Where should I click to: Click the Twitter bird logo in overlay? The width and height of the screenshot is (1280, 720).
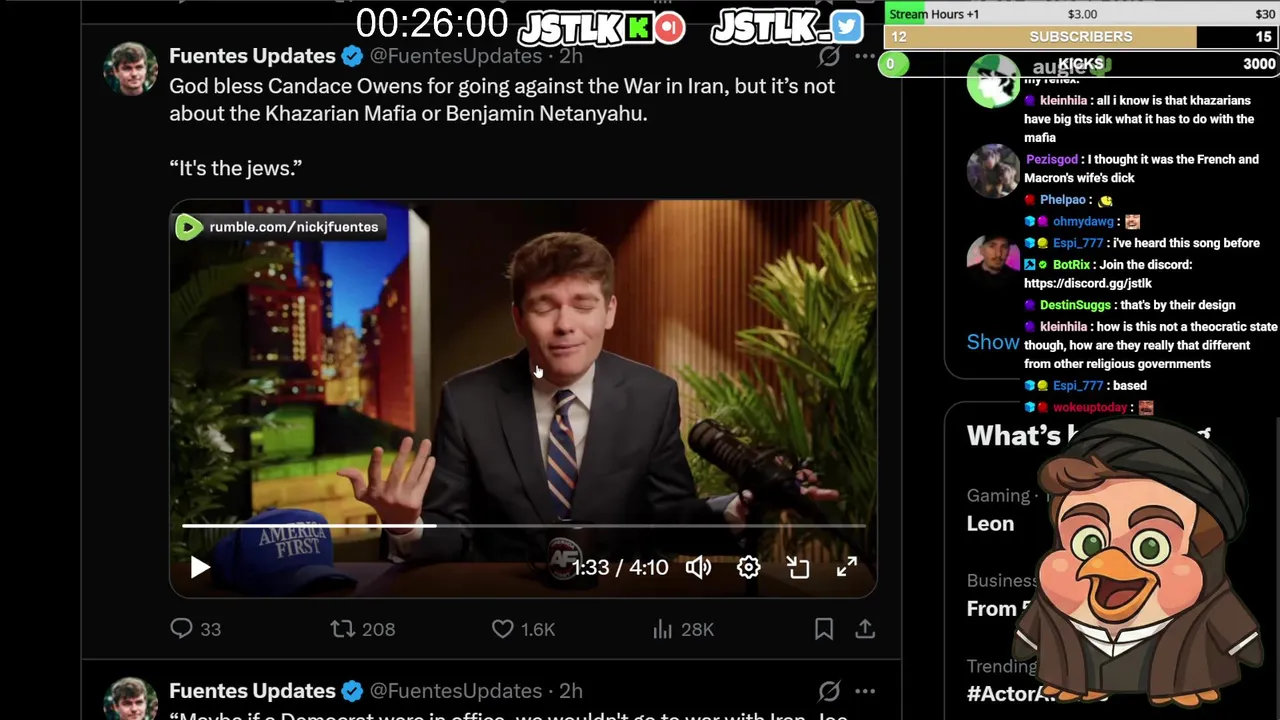846,27
